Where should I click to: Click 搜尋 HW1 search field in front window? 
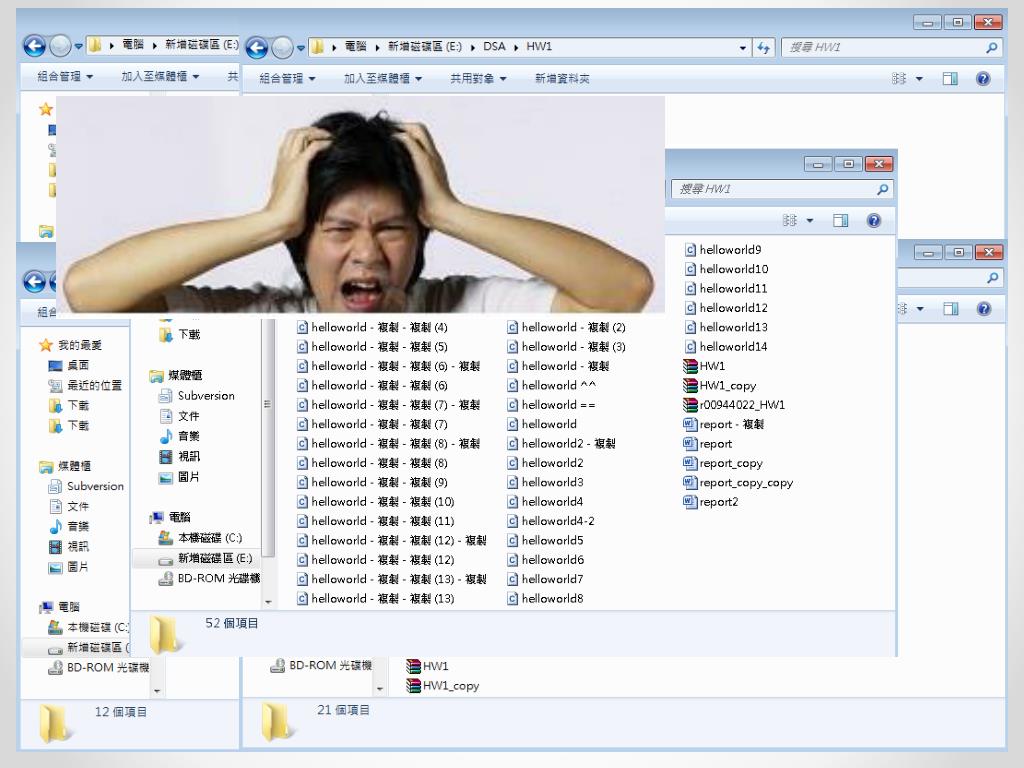point(782,189)
